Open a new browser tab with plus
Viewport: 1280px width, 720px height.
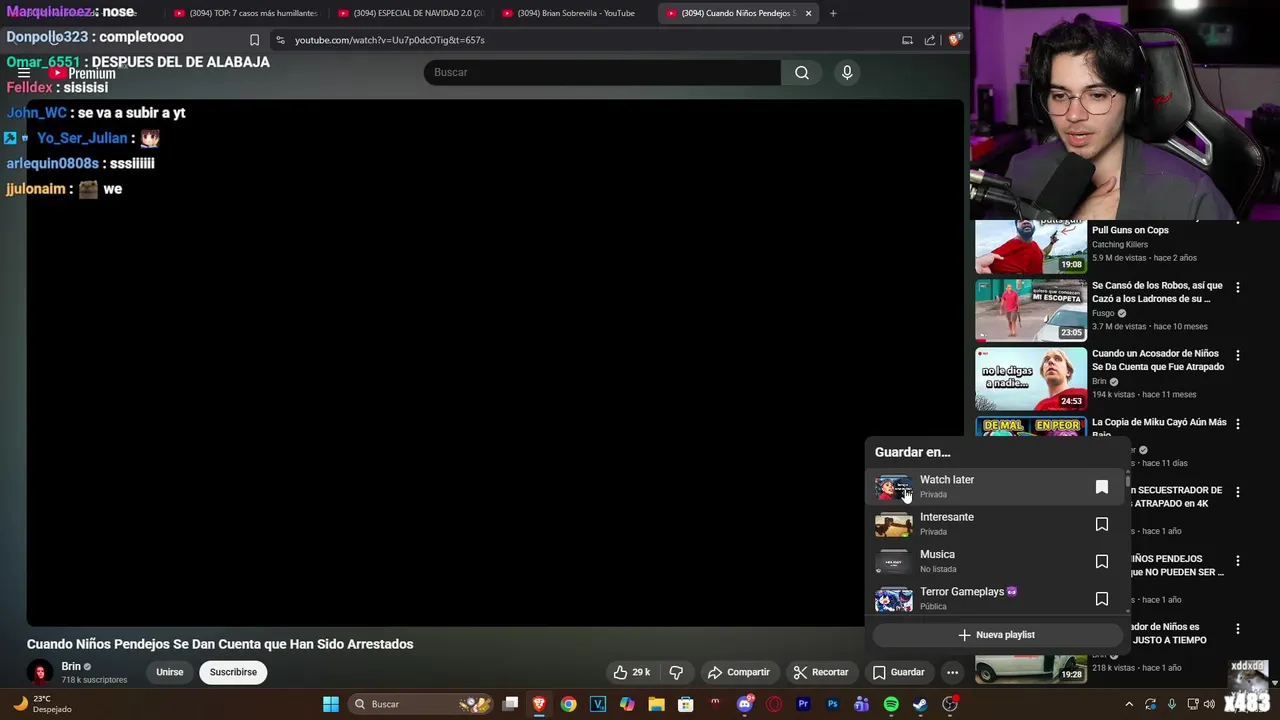click(x=833, y=13)
